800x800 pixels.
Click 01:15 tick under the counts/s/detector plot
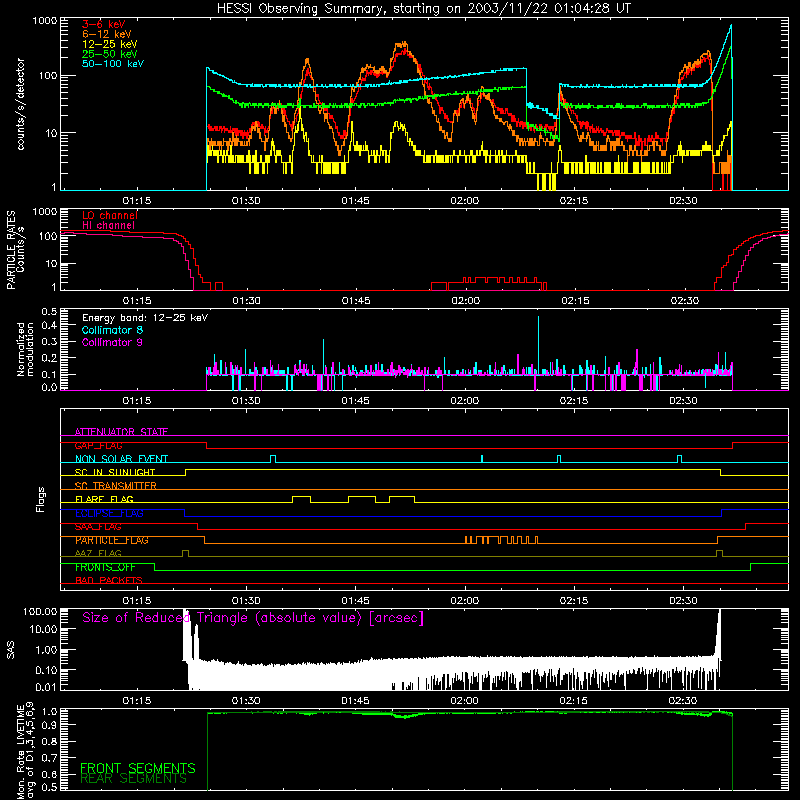[x=137, y=201]
